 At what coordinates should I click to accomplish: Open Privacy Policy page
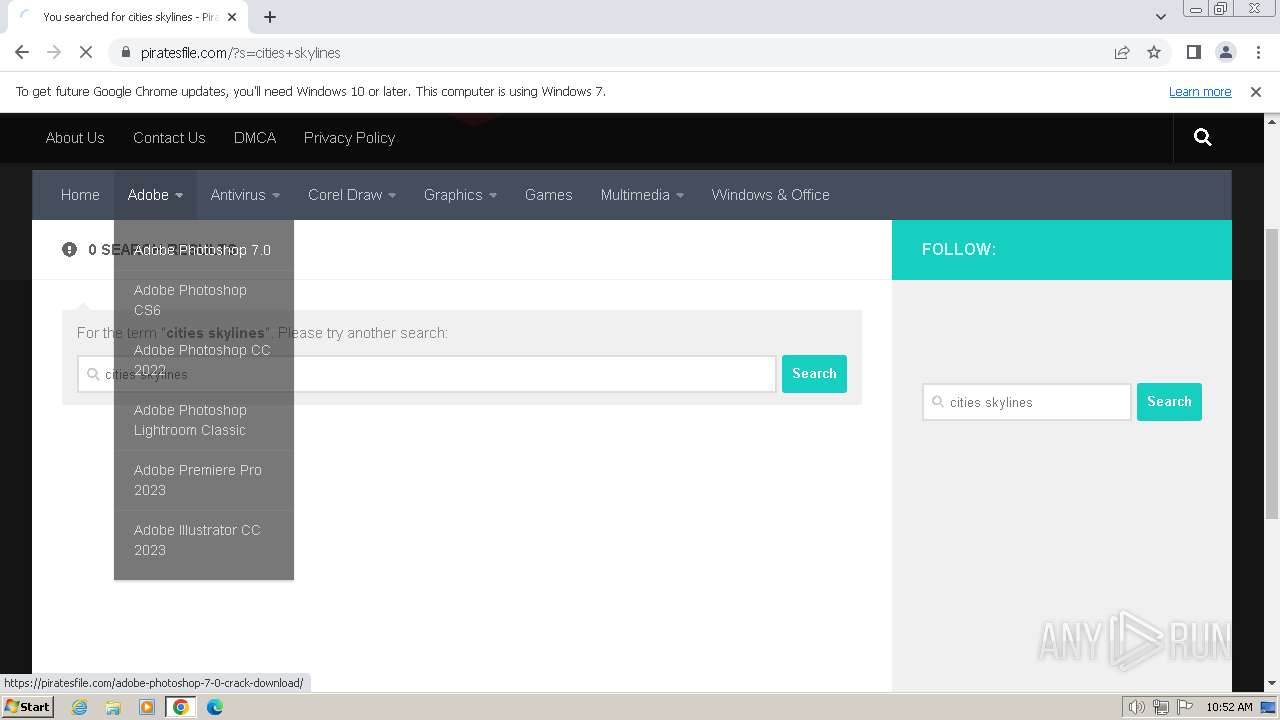(x=349, y=138)
